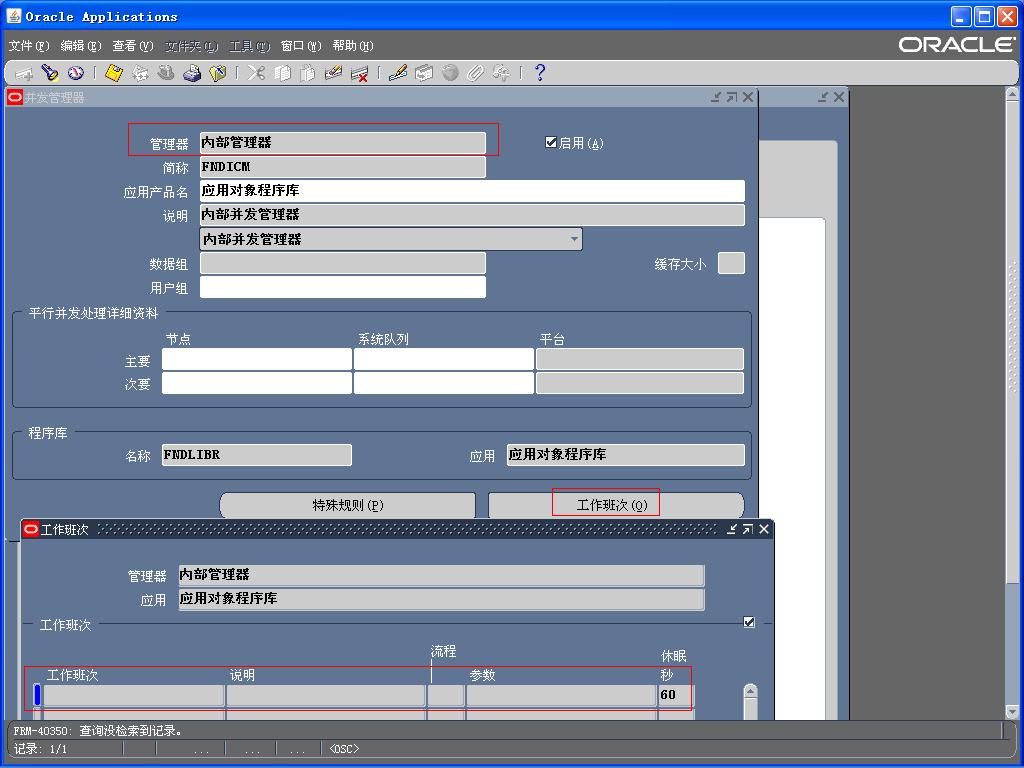
Task: Open the 工具(T) menu
Action: pyautogui.click(x=249, y=46)
